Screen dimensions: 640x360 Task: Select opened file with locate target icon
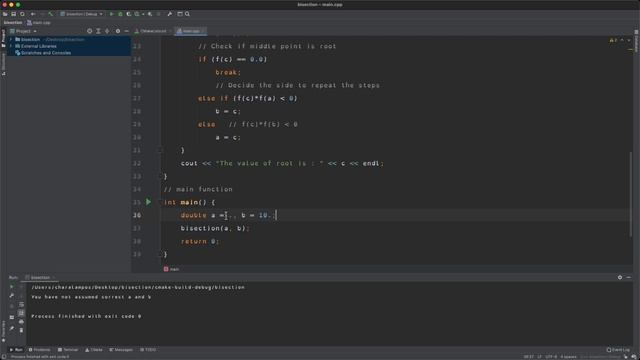[x=89, y=31]
